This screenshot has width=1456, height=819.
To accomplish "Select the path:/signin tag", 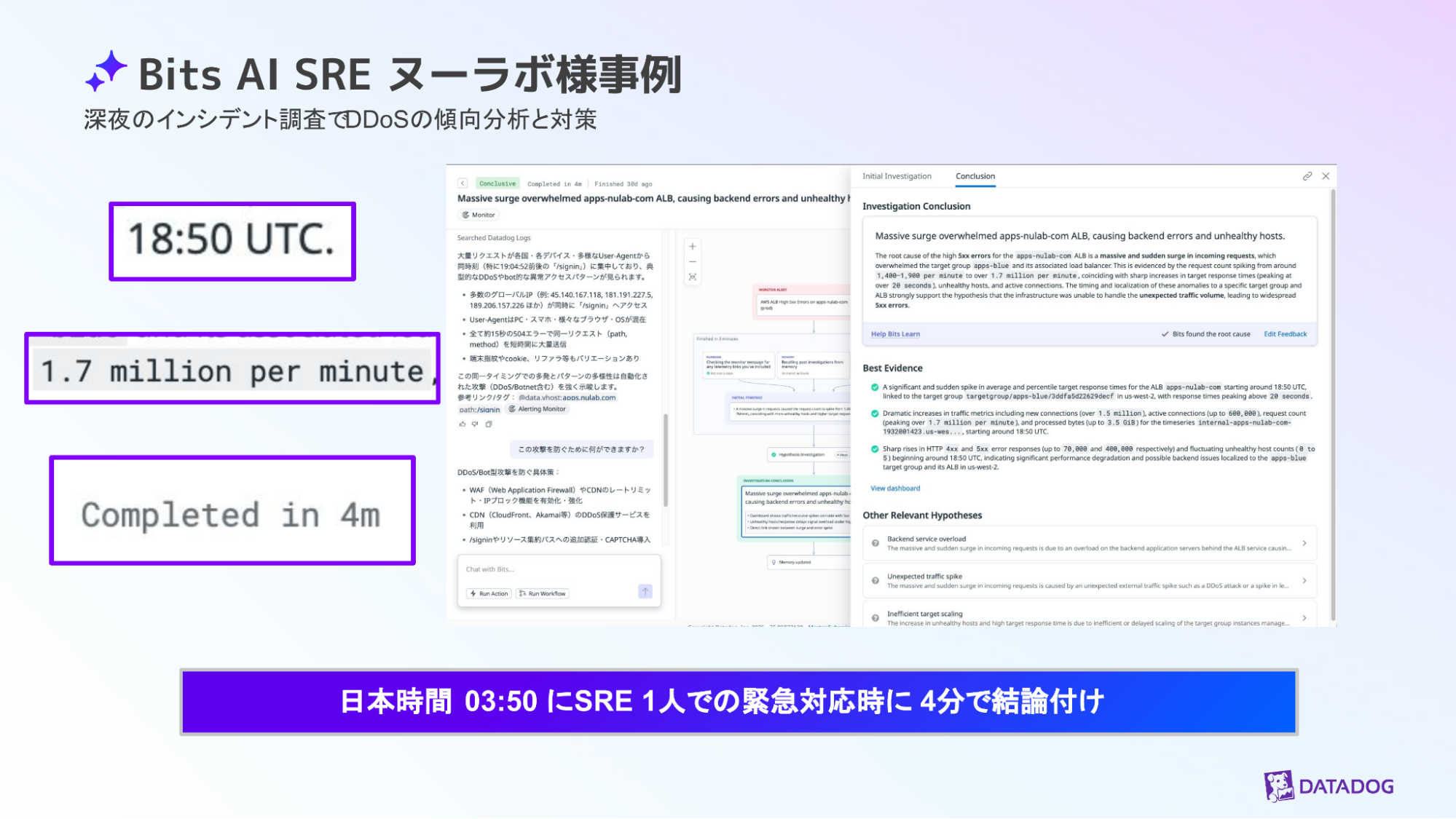I will tap(481, 409).
